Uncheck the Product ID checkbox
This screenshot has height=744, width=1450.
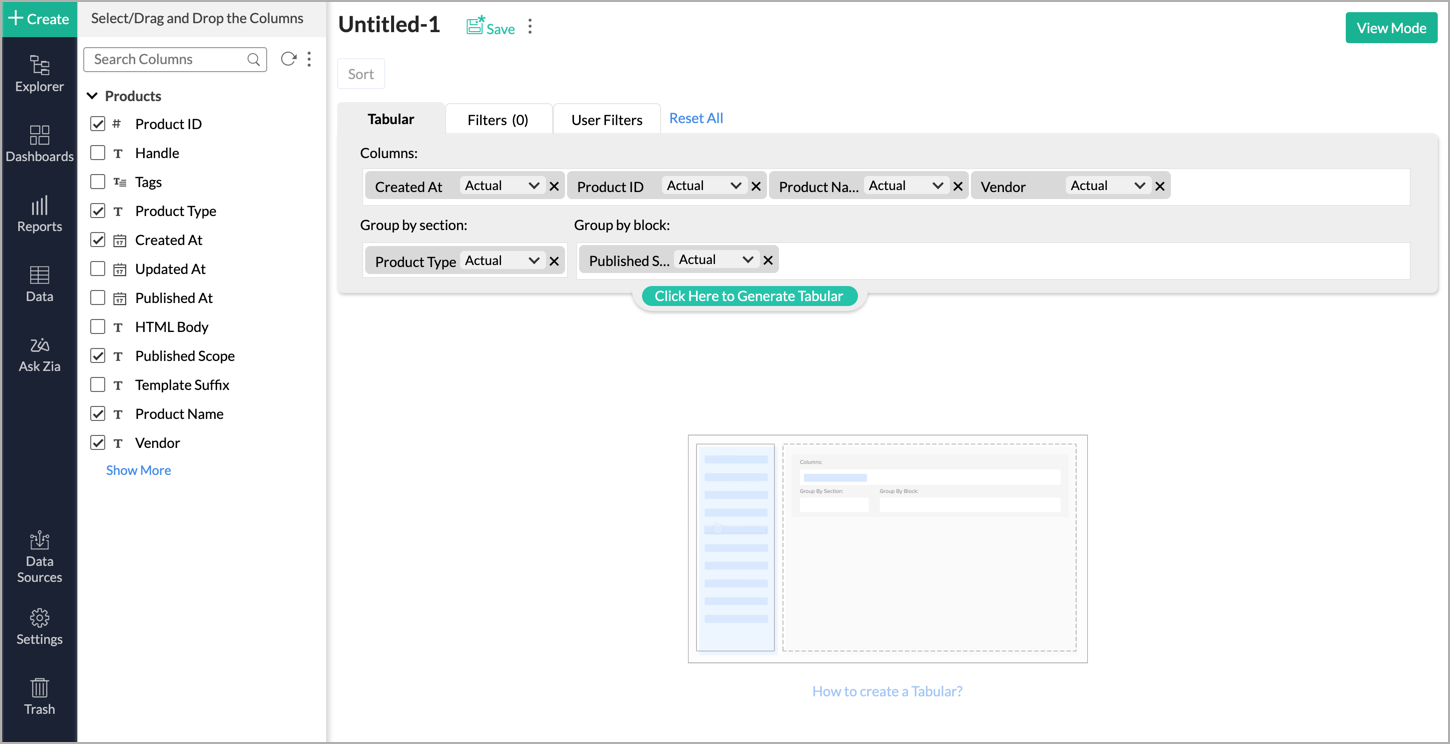click(98, 124)
